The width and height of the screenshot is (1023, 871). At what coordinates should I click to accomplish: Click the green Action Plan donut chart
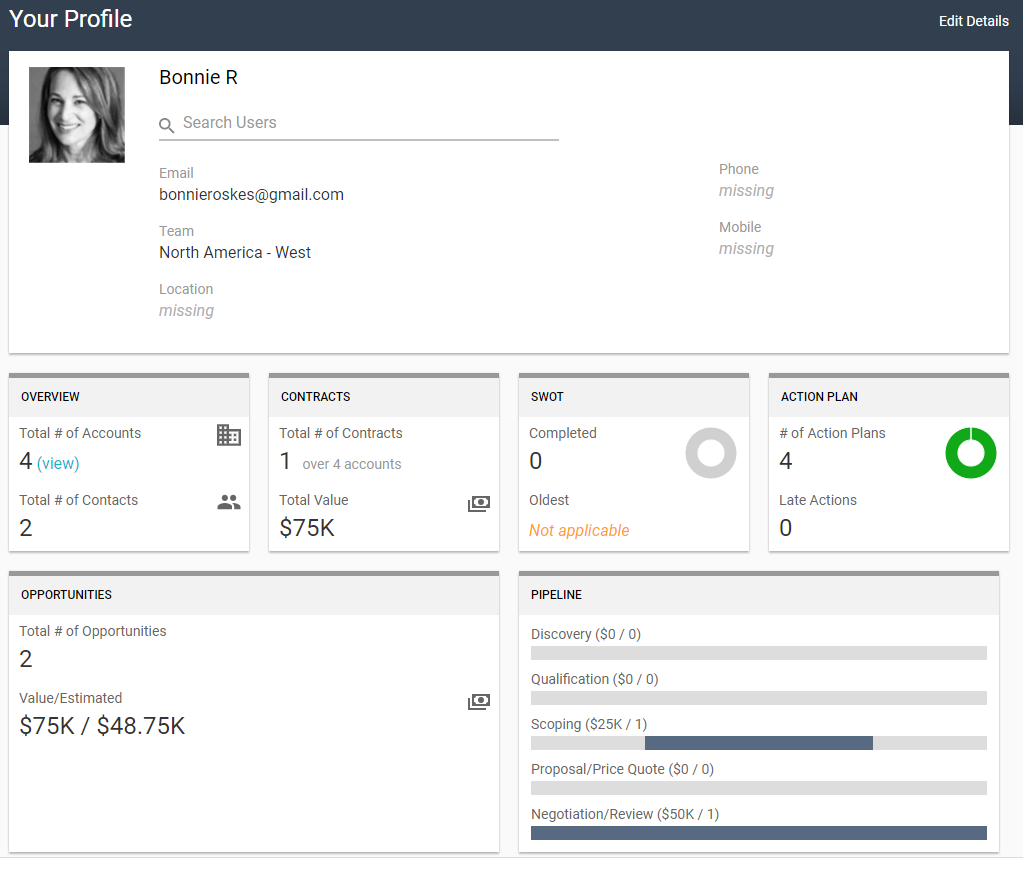pyautogui.click(x=970, y=453)
